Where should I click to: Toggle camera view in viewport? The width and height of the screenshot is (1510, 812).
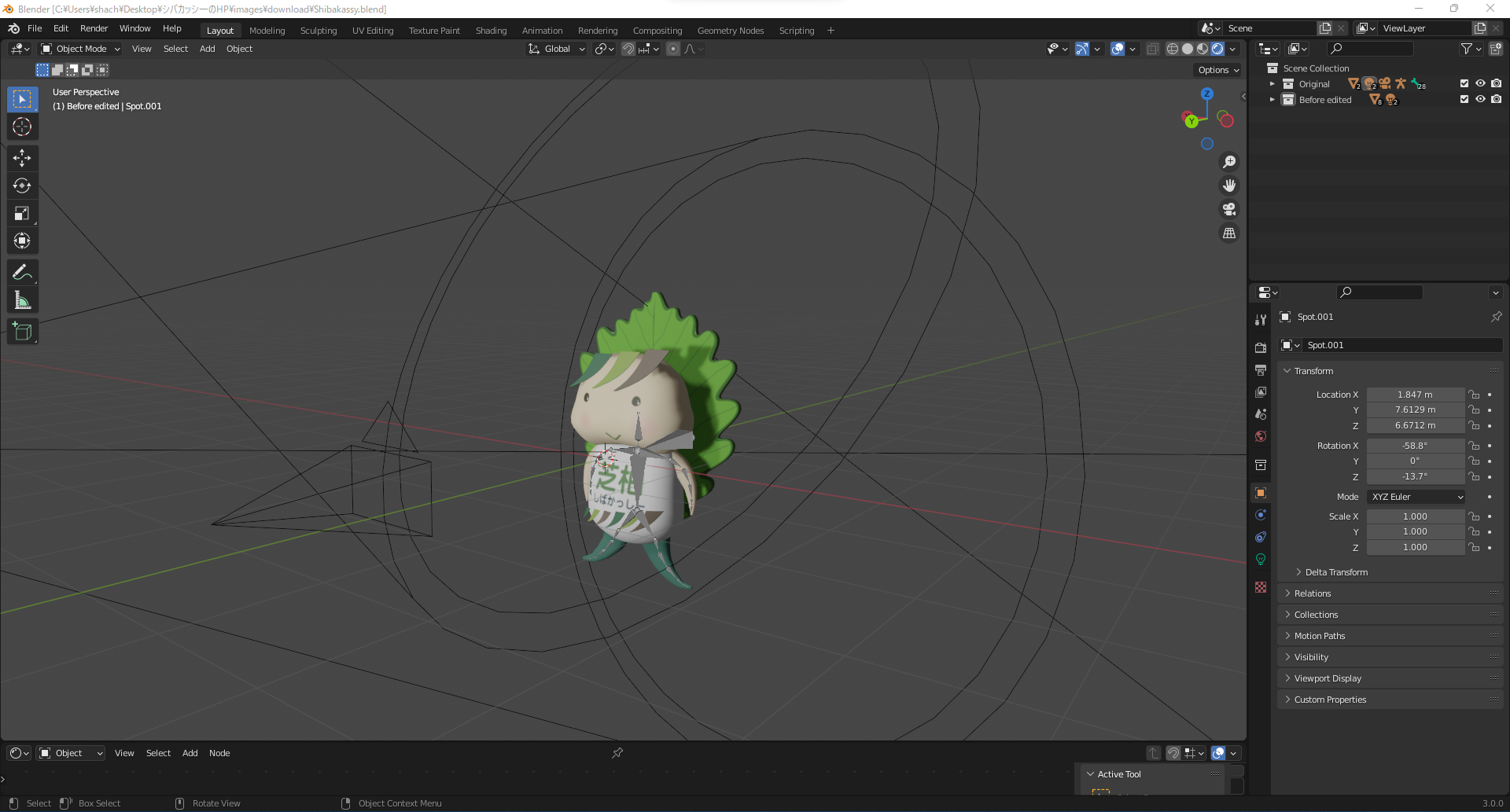point(1228,209)
